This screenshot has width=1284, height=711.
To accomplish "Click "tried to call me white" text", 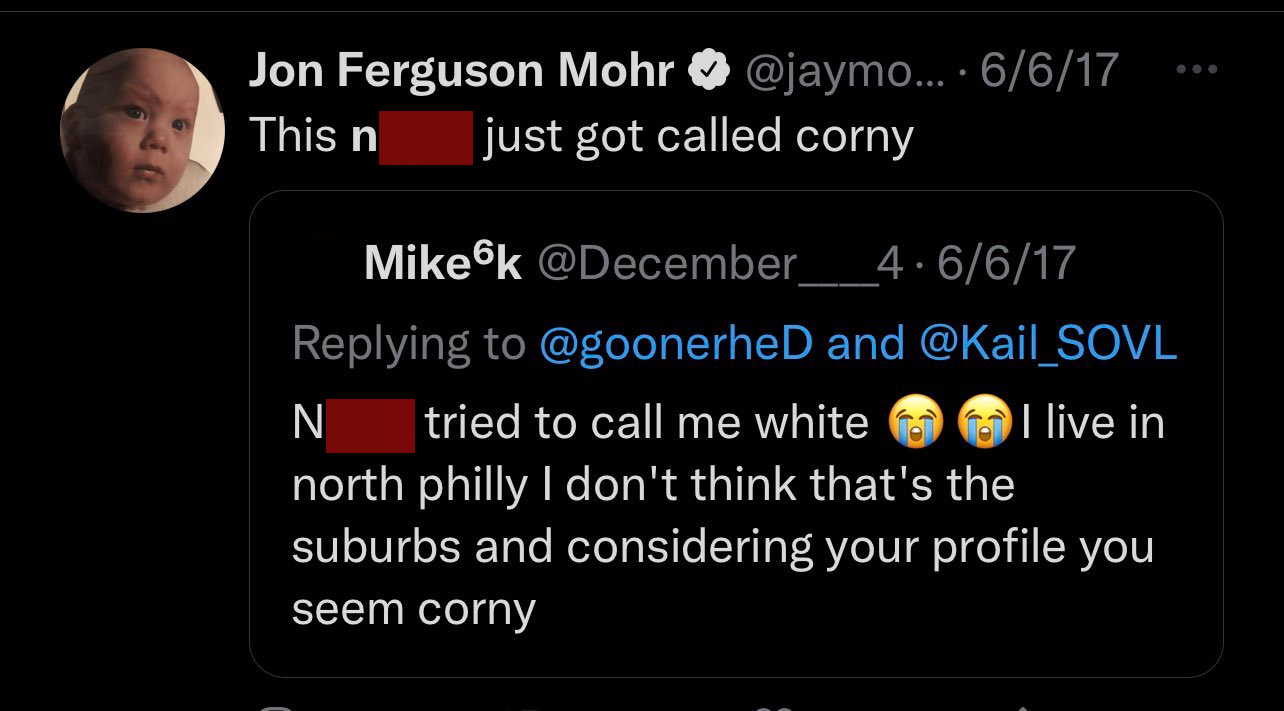I will click(x=647, y=424).
